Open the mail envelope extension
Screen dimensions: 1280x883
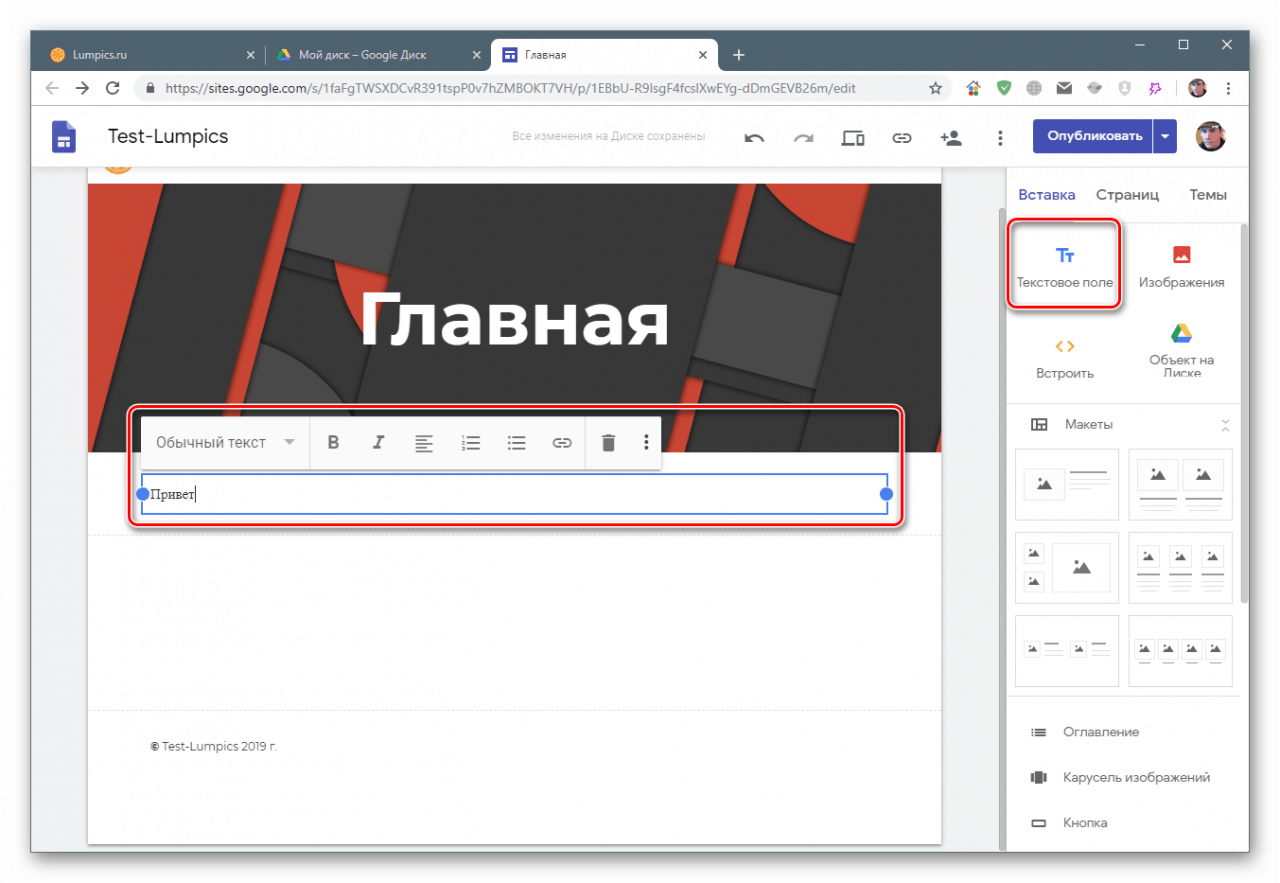coord(1065,88)
